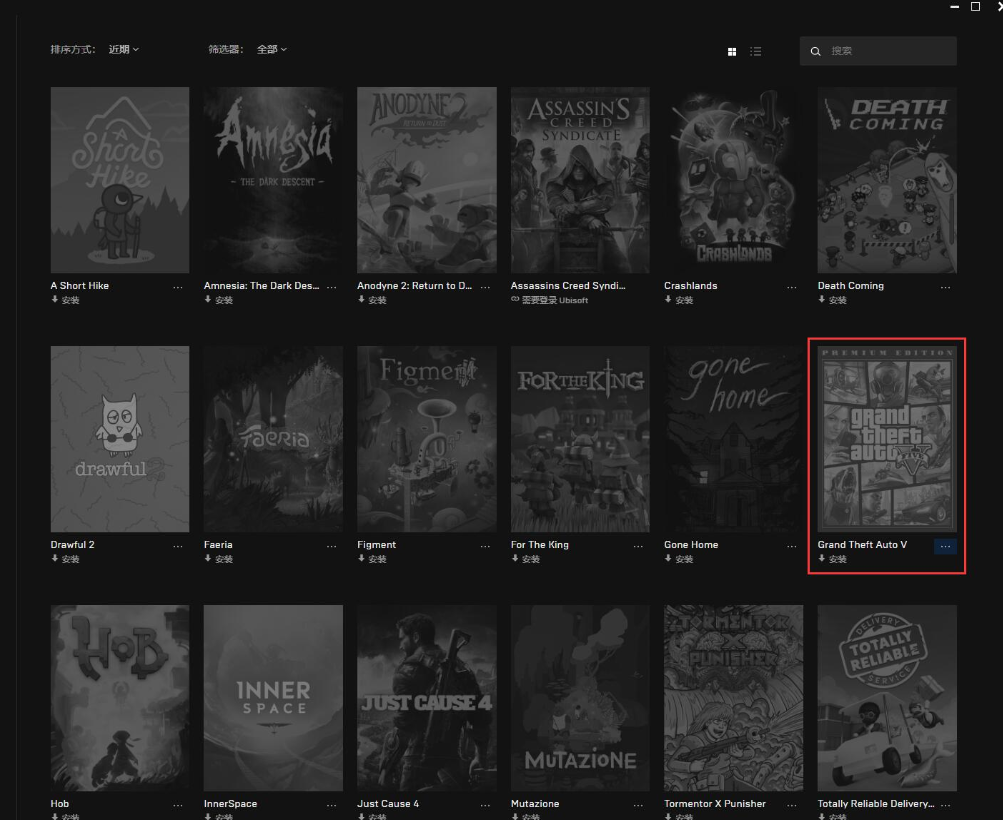Open more options for Anodyne 2
Viewport: 1003px width, 820px height.
point(486,287)
